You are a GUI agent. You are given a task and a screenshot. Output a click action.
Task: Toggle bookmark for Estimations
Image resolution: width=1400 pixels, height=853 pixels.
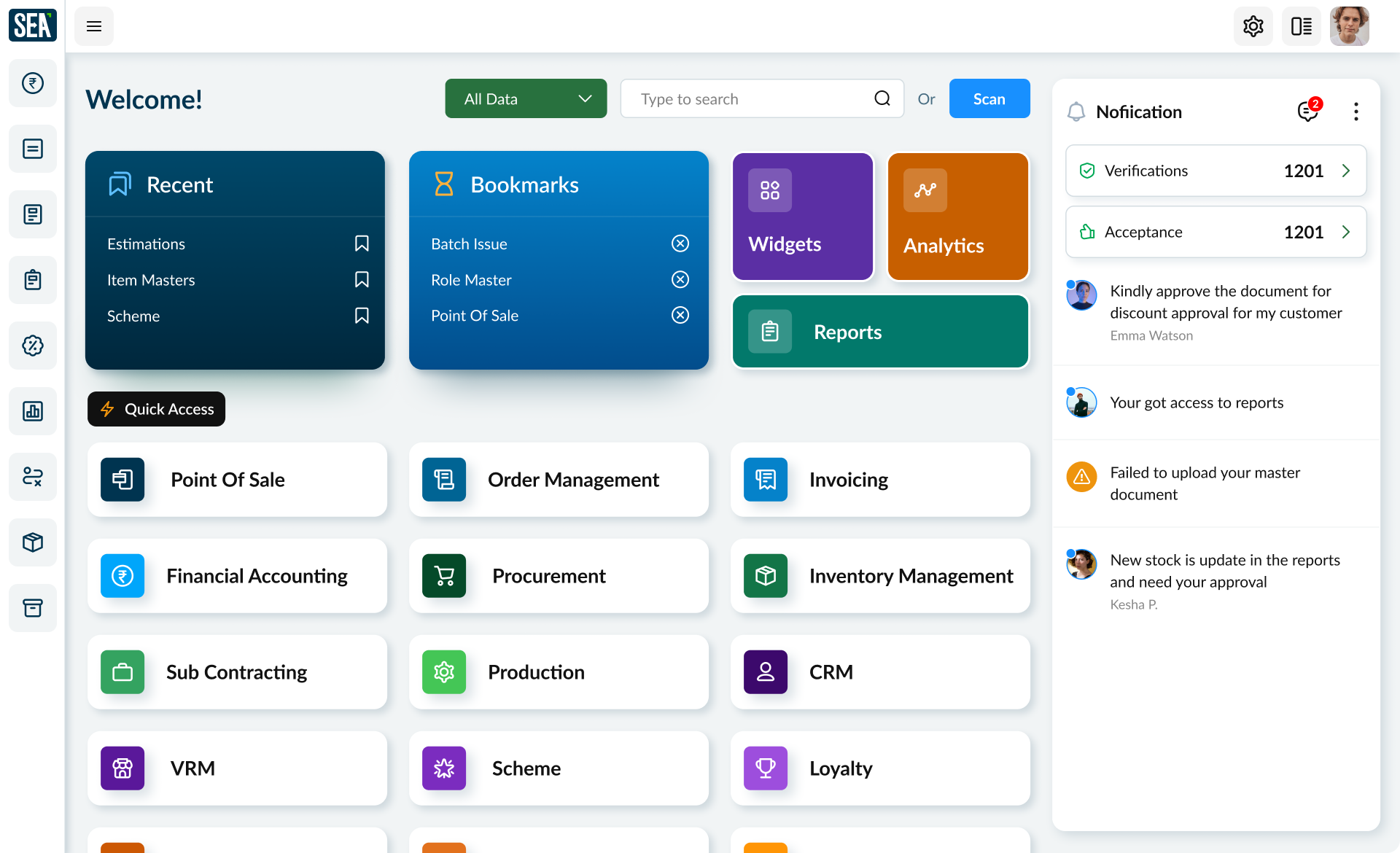tap(362, 244)
